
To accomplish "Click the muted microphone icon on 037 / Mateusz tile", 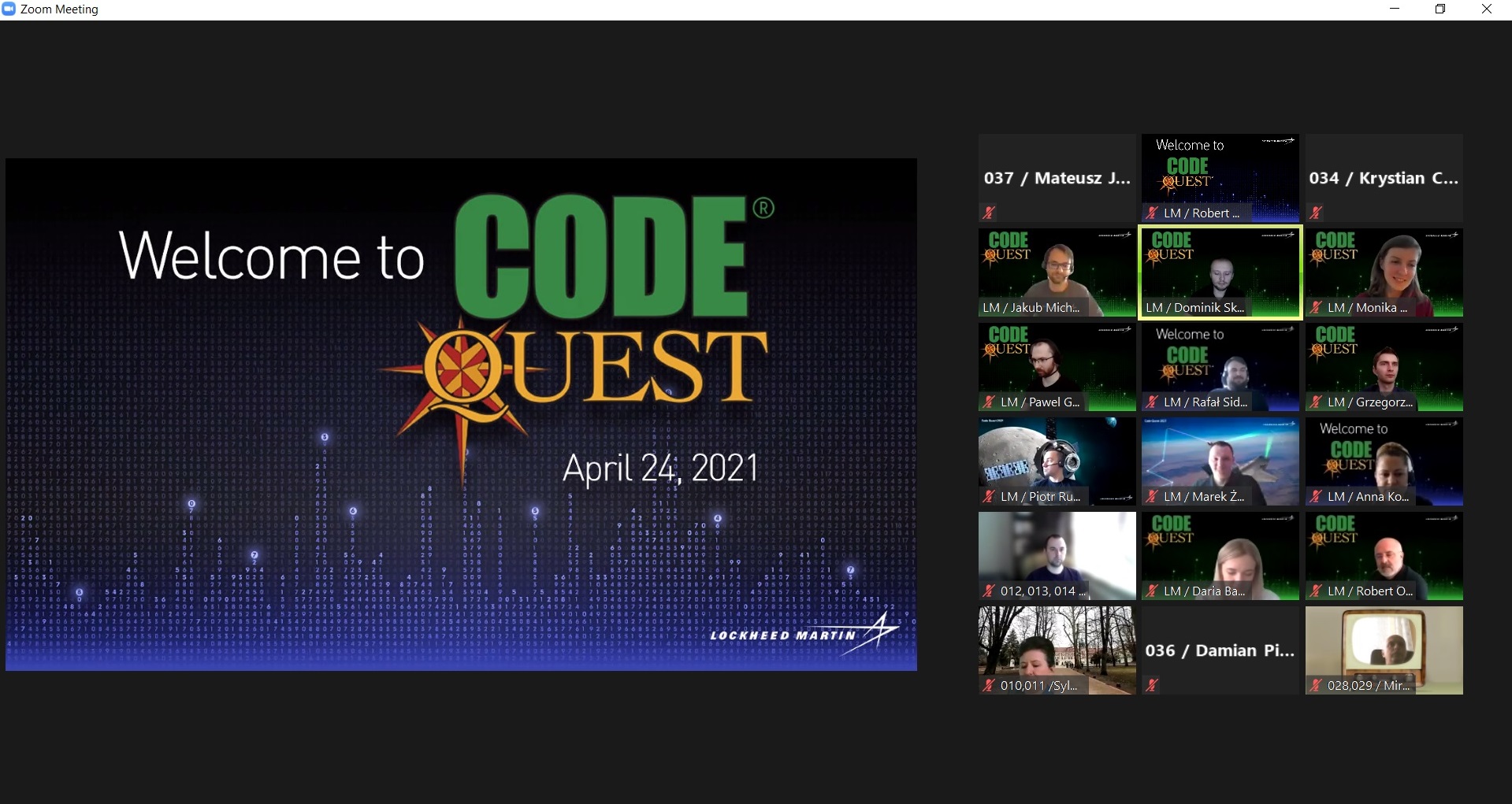I will 989,213.
